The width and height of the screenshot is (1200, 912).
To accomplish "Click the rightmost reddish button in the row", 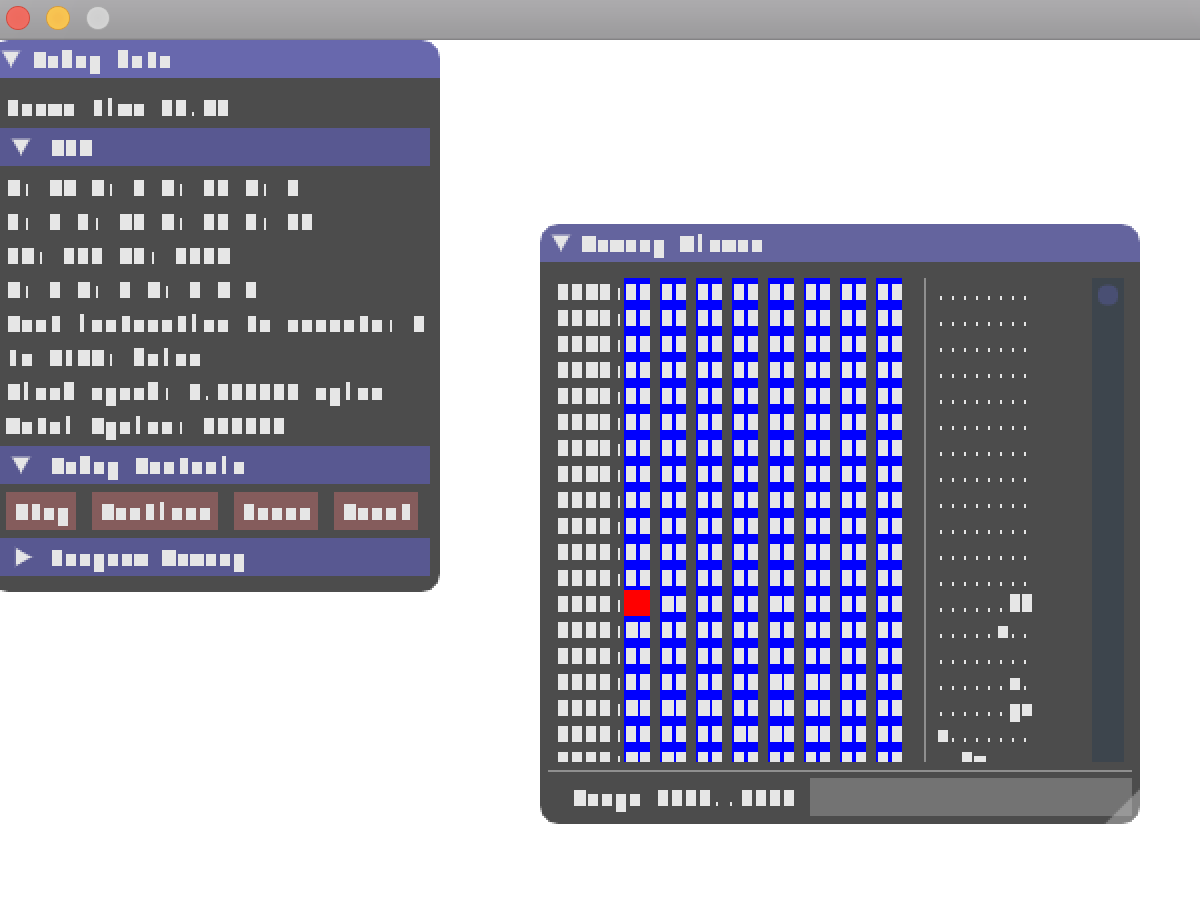I will click(x=376, y=511).
